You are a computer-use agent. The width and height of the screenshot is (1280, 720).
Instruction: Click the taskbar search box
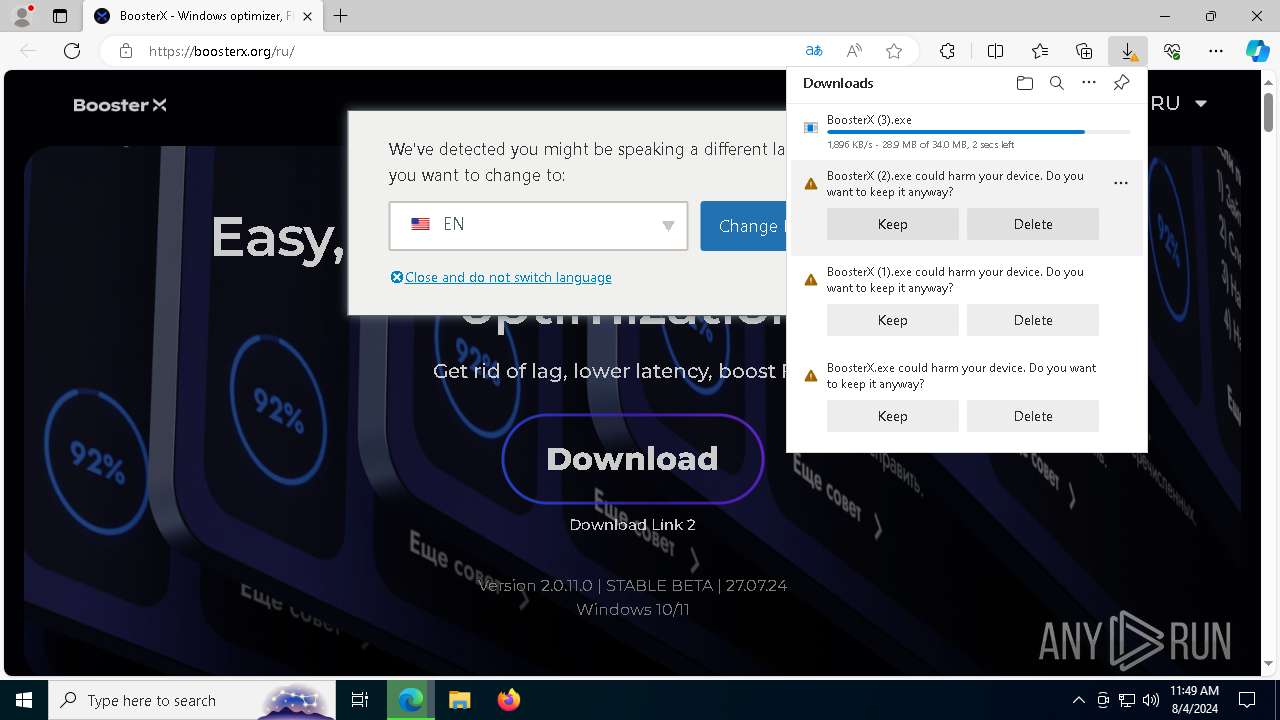(x=190, y=700)
